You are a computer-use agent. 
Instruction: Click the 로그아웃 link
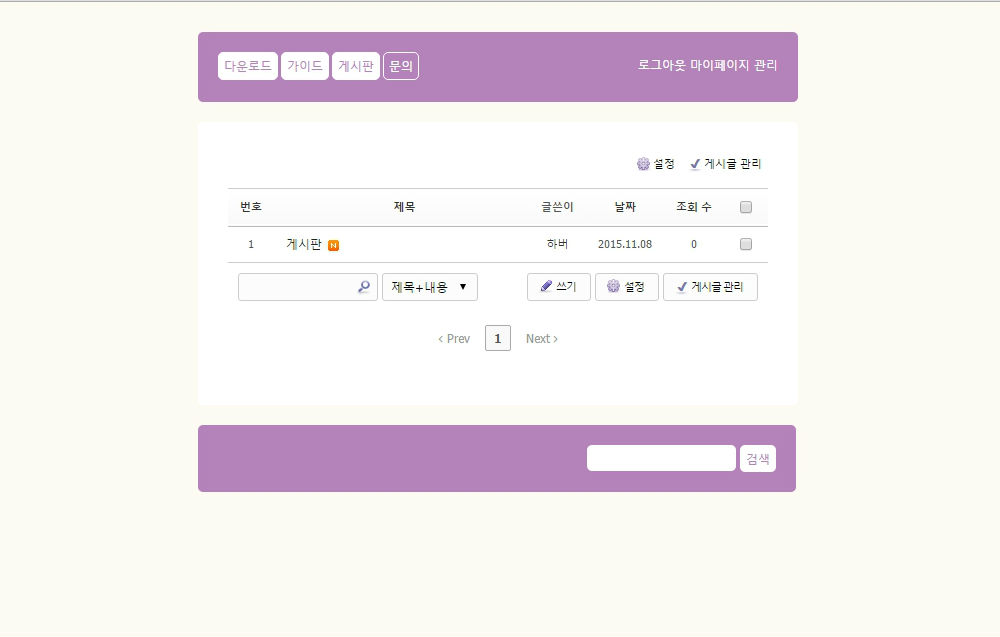coord(662,65)
